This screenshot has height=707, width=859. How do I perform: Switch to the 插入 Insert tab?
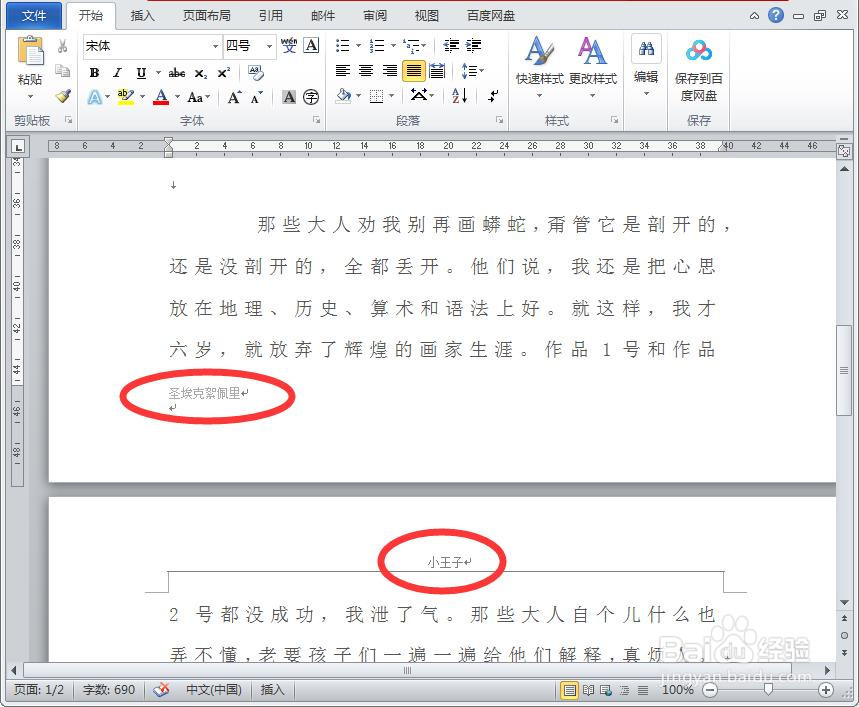tap(142, 15)
